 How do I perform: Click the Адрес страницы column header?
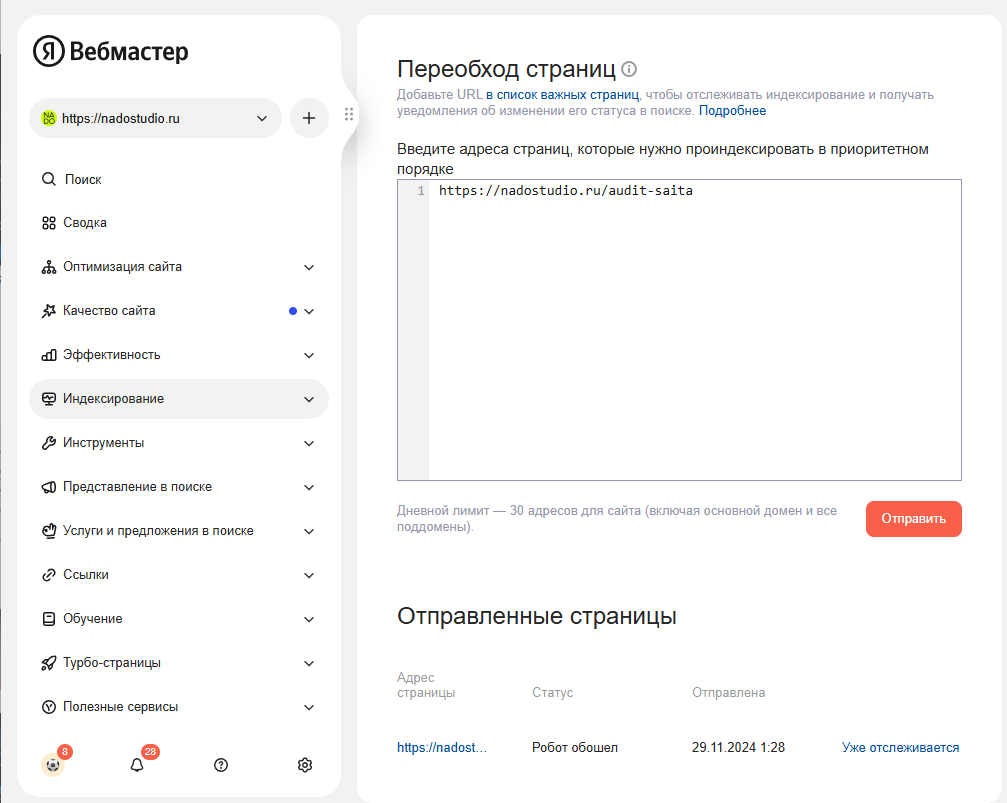pos(426,685)
